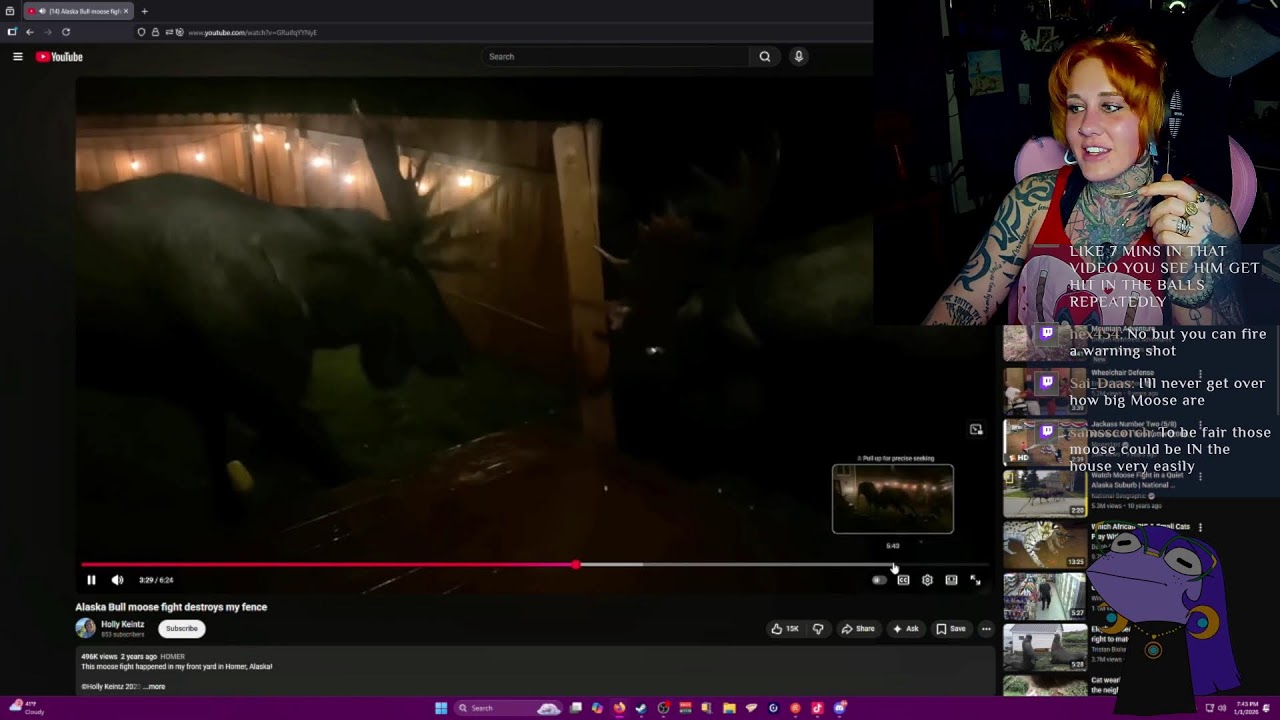Pause the moose fight video
1280x720 pixels.
[x=91, y=580]
